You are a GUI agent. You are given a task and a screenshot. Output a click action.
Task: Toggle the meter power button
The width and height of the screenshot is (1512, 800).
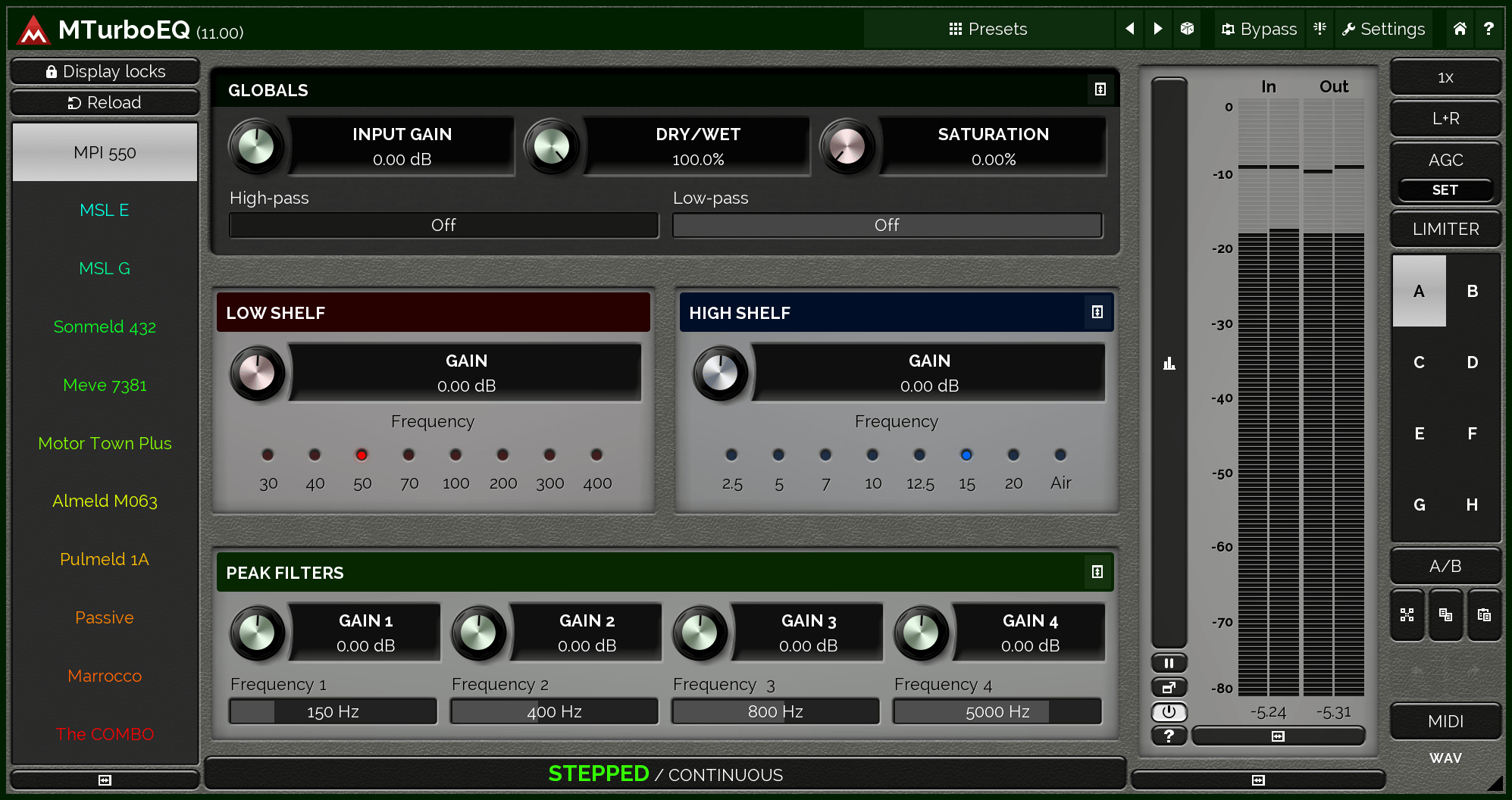1169,712
